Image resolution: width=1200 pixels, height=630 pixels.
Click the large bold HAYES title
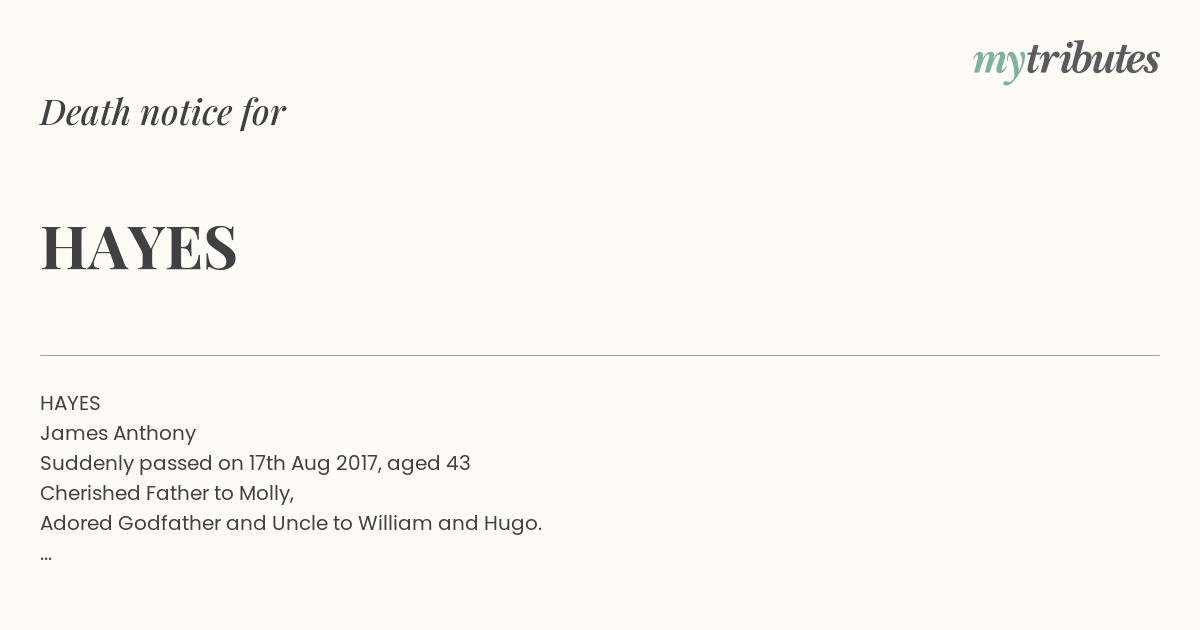[139, 247]
